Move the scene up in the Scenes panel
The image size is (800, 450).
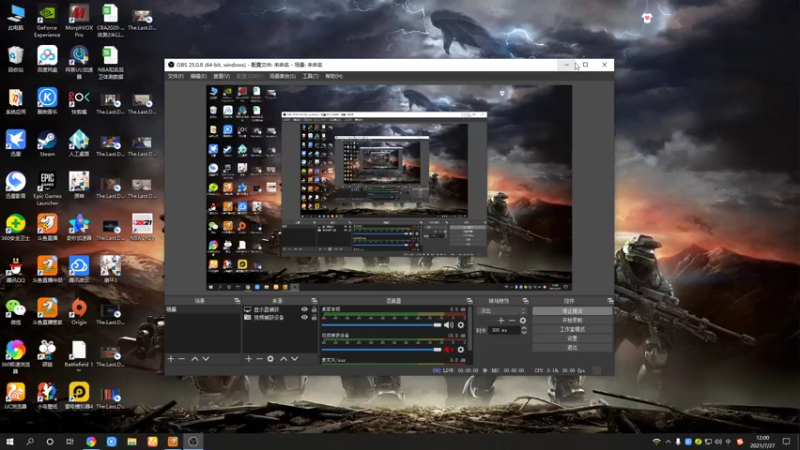tap(194, 359)
